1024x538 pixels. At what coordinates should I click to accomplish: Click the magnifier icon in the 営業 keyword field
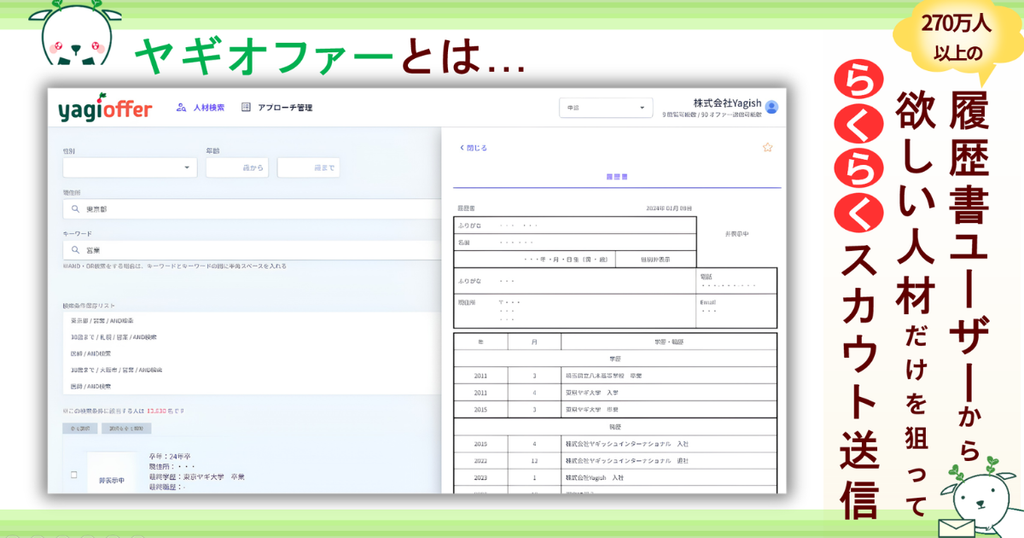[76, 250]
